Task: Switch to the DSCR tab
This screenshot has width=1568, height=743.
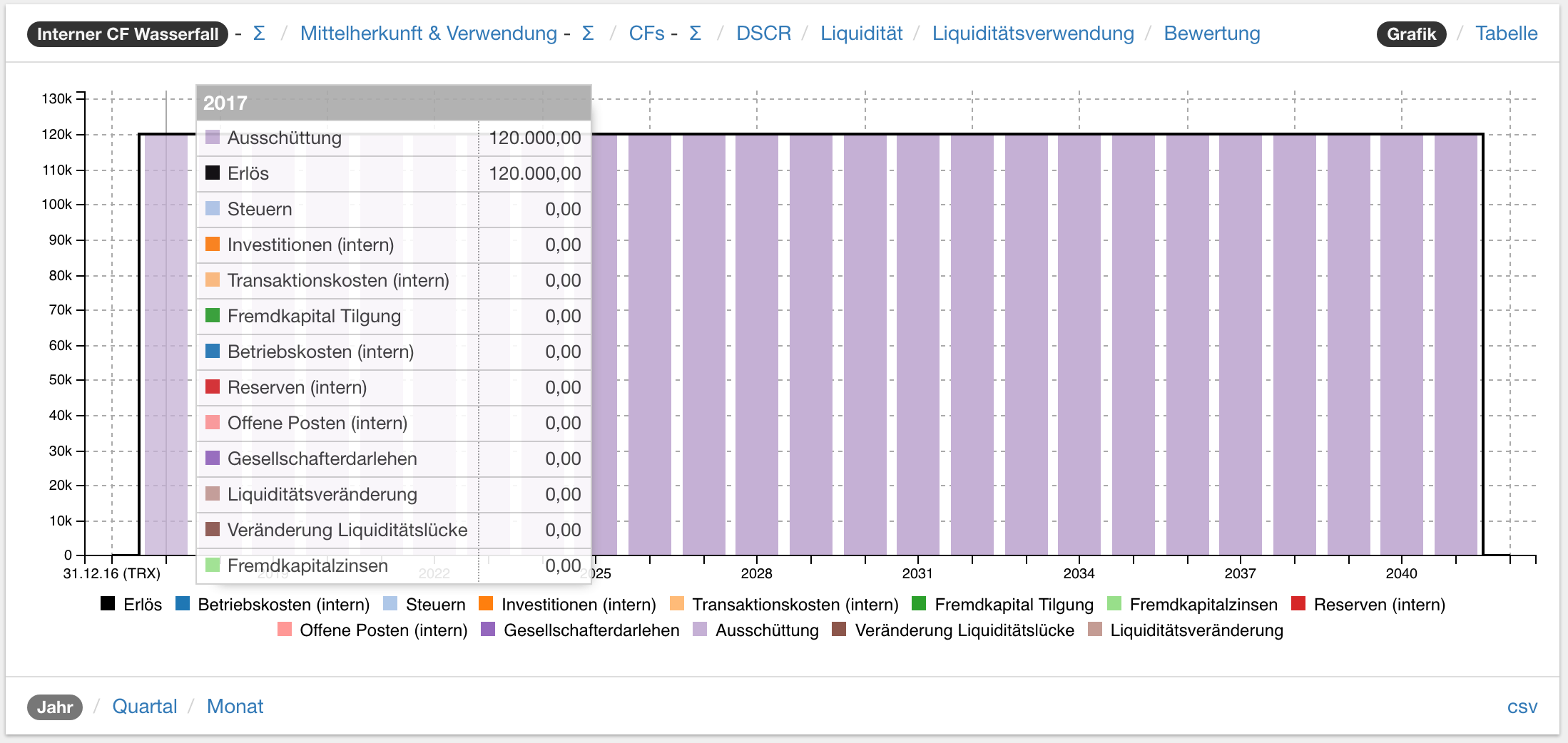Action: [763, 34]
